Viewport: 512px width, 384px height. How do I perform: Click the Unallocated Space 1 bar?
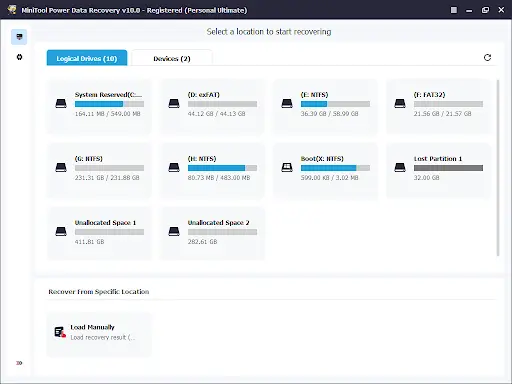click(x=109, y=232)
